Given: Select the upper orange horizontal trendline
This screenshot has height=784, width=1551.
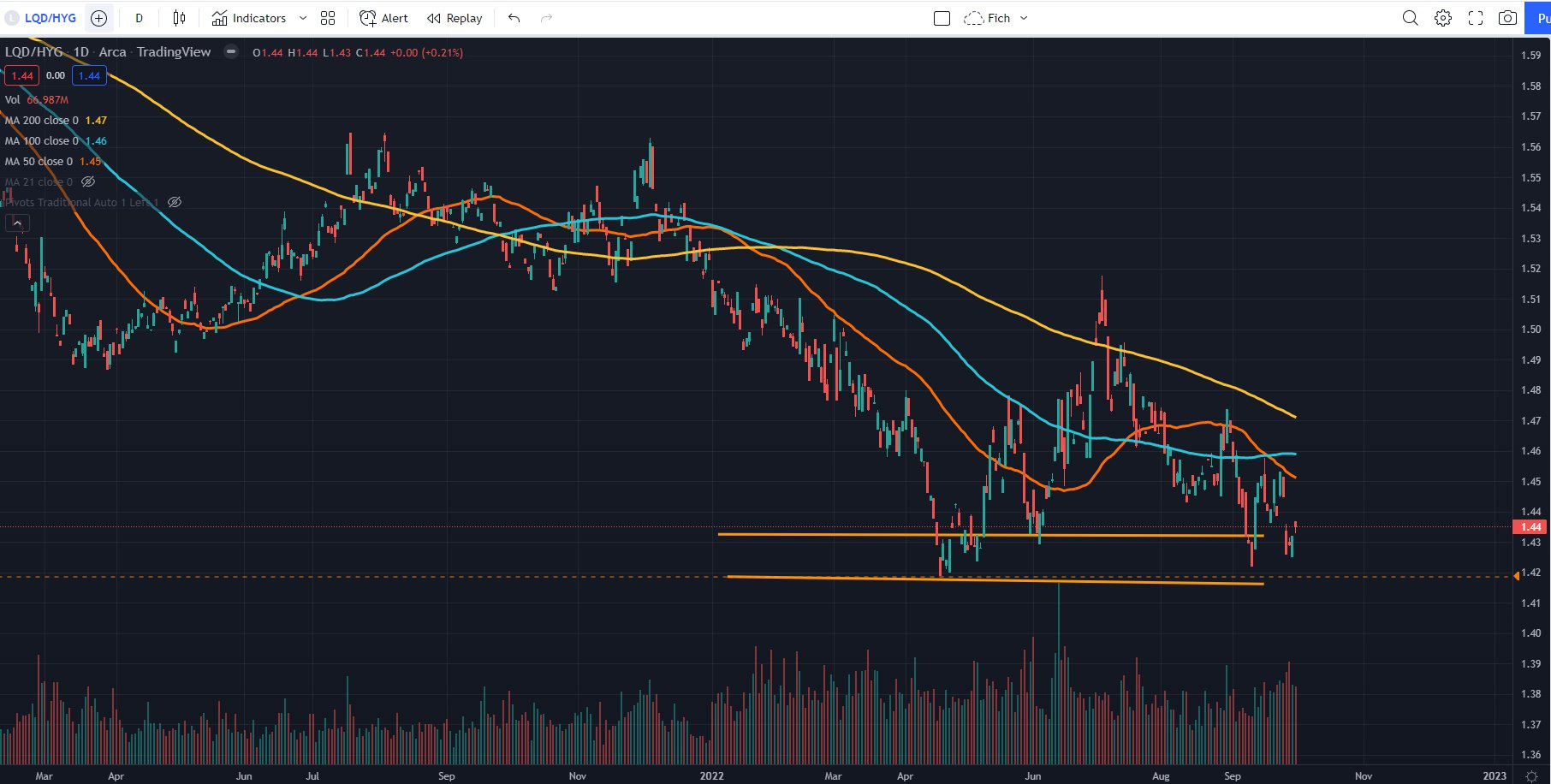Looking at the screenshot, I should pyautogui.click(x=990, y=535).
